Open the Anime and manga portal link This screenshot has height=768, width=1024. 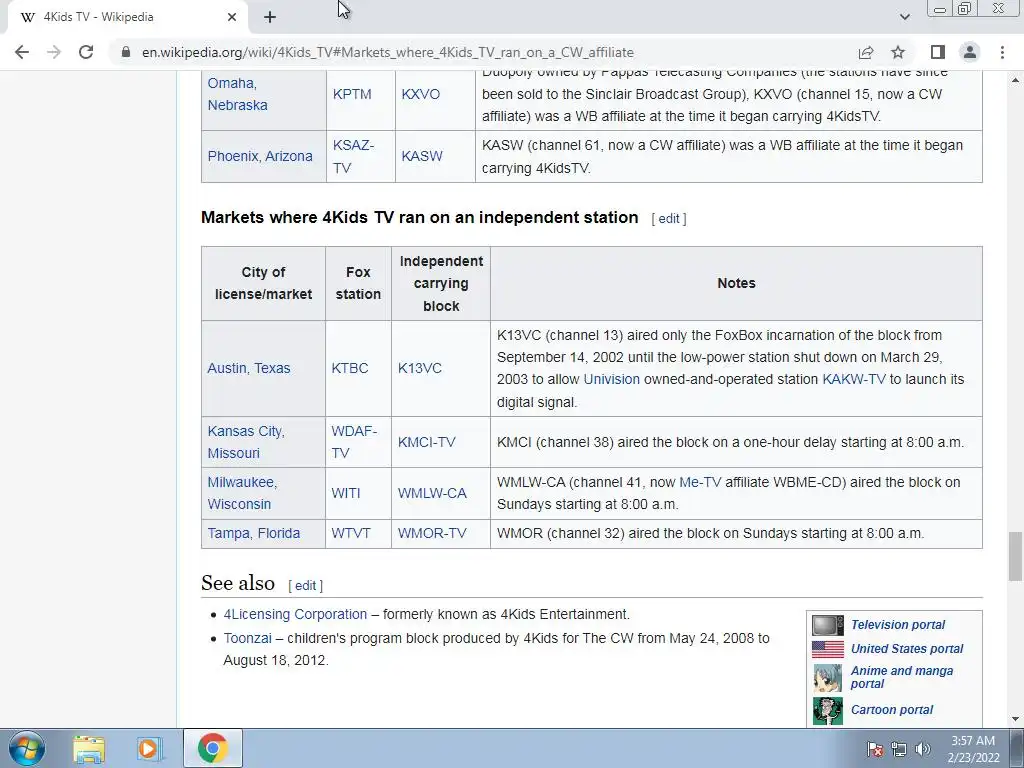coord(901,677)
